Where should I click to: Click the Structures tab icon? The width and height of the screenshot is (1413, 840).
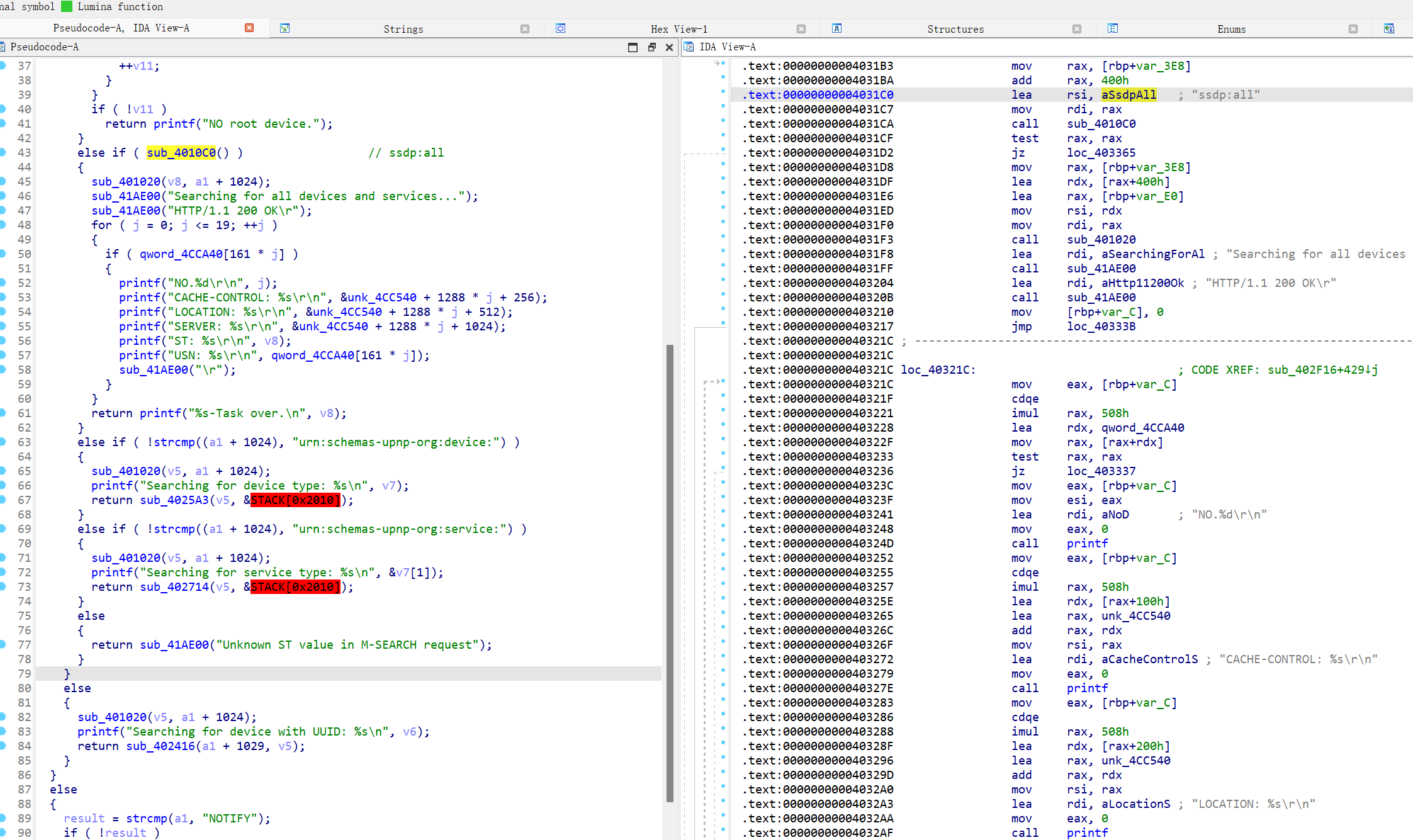point(836,28)
